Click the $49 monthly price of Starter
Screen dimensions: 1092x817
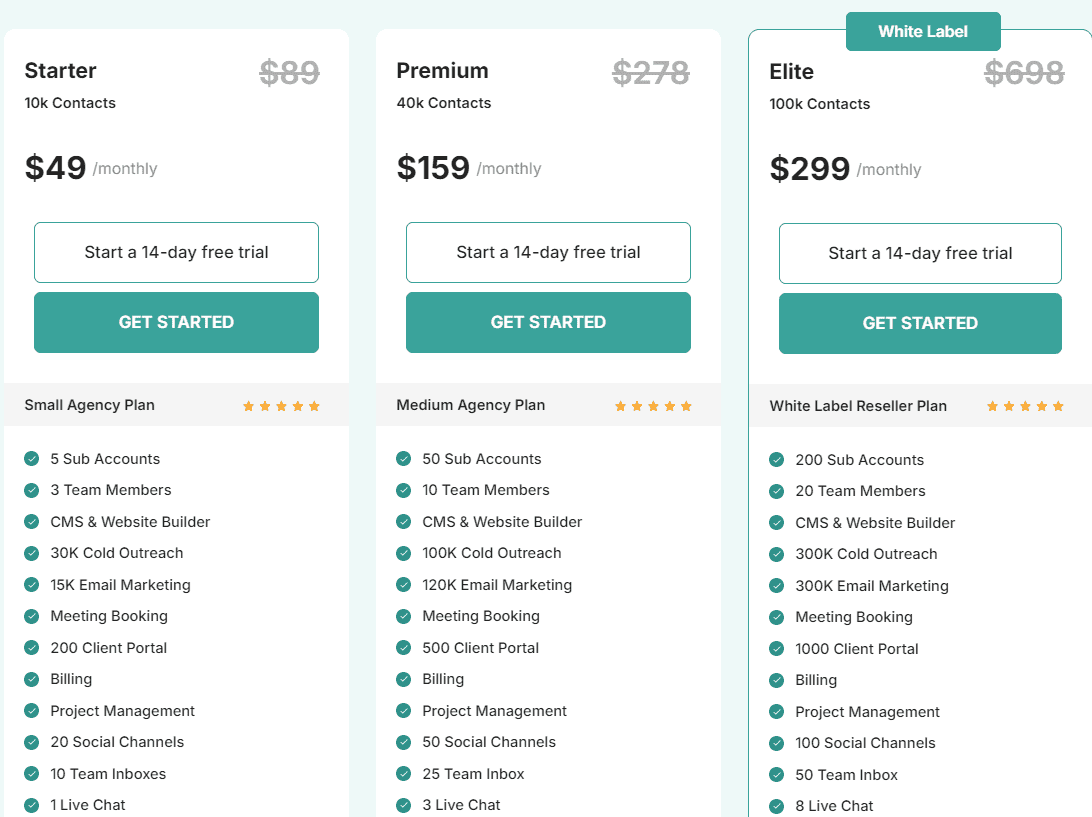click(x=57, y=167)
